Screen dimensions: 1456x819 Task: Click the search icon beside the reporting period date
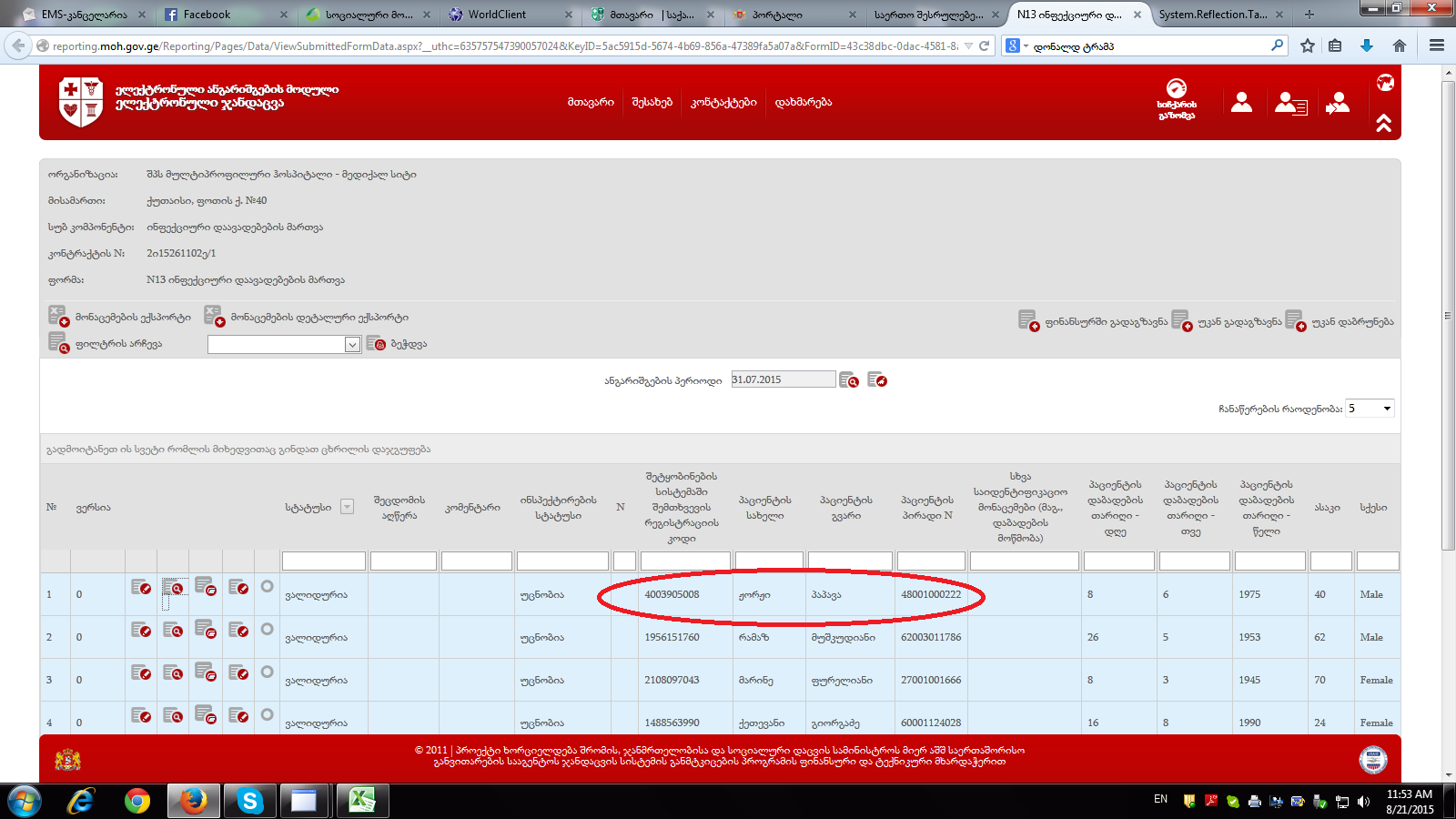pos(849,380)
